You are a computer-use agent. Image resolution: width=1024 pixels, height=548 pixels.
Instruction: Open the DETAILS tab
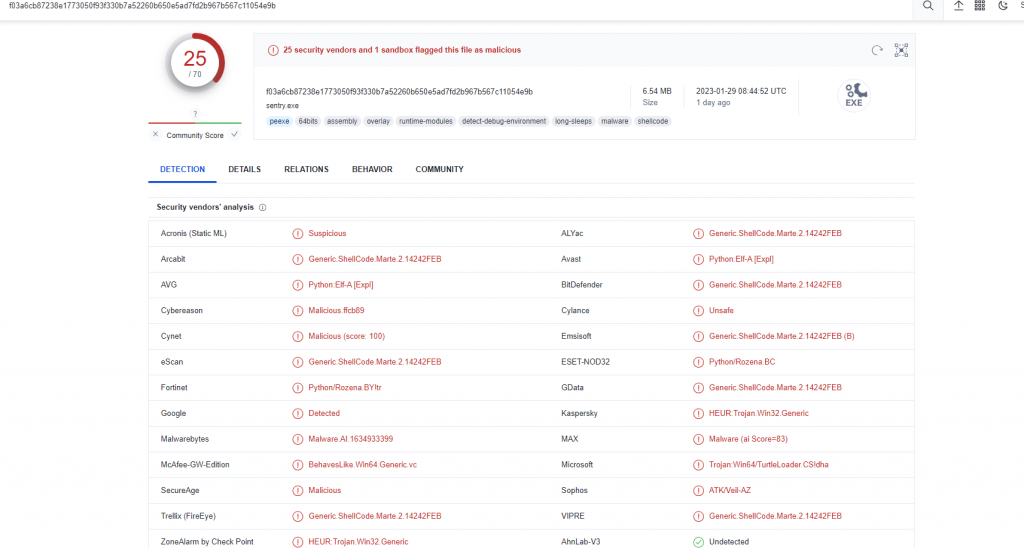[244, 169]
